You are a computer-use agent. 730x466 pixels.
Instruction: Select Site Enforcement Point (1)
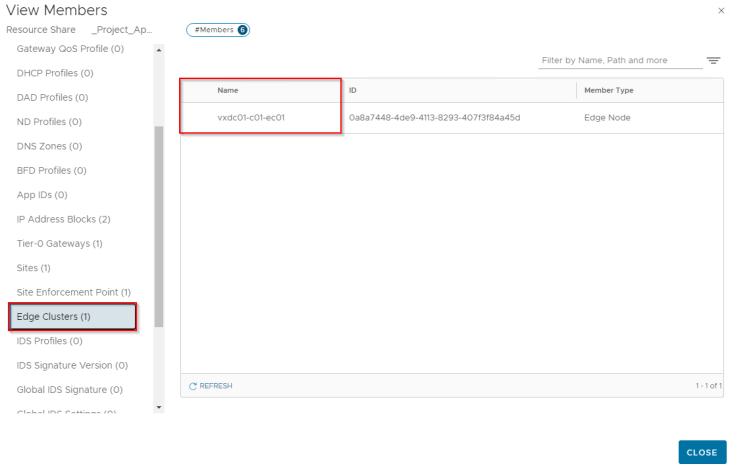[74, 292]
